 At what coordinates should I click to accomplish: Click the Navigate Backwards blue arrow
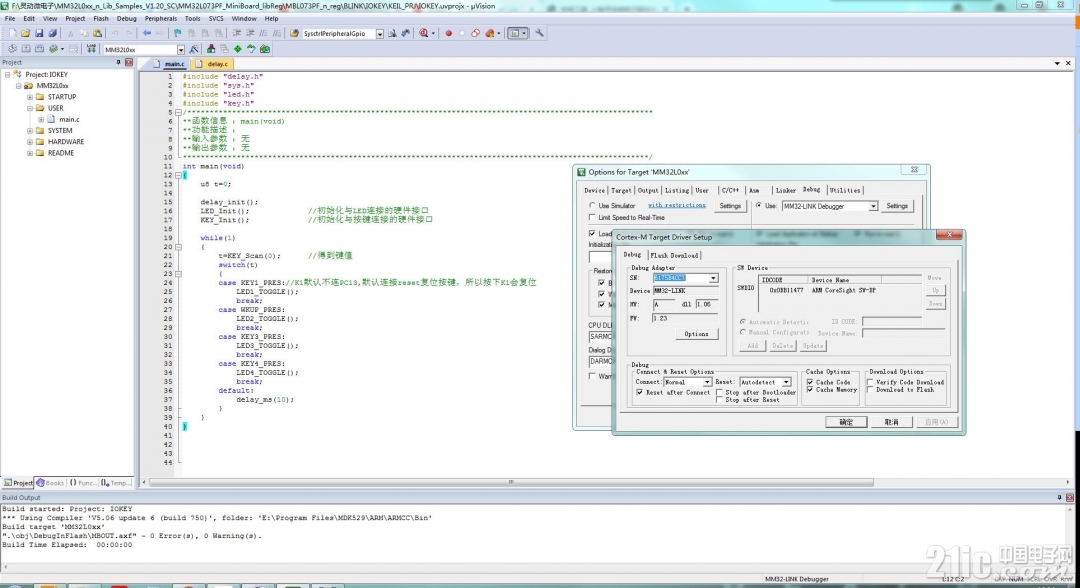[147, 33]
